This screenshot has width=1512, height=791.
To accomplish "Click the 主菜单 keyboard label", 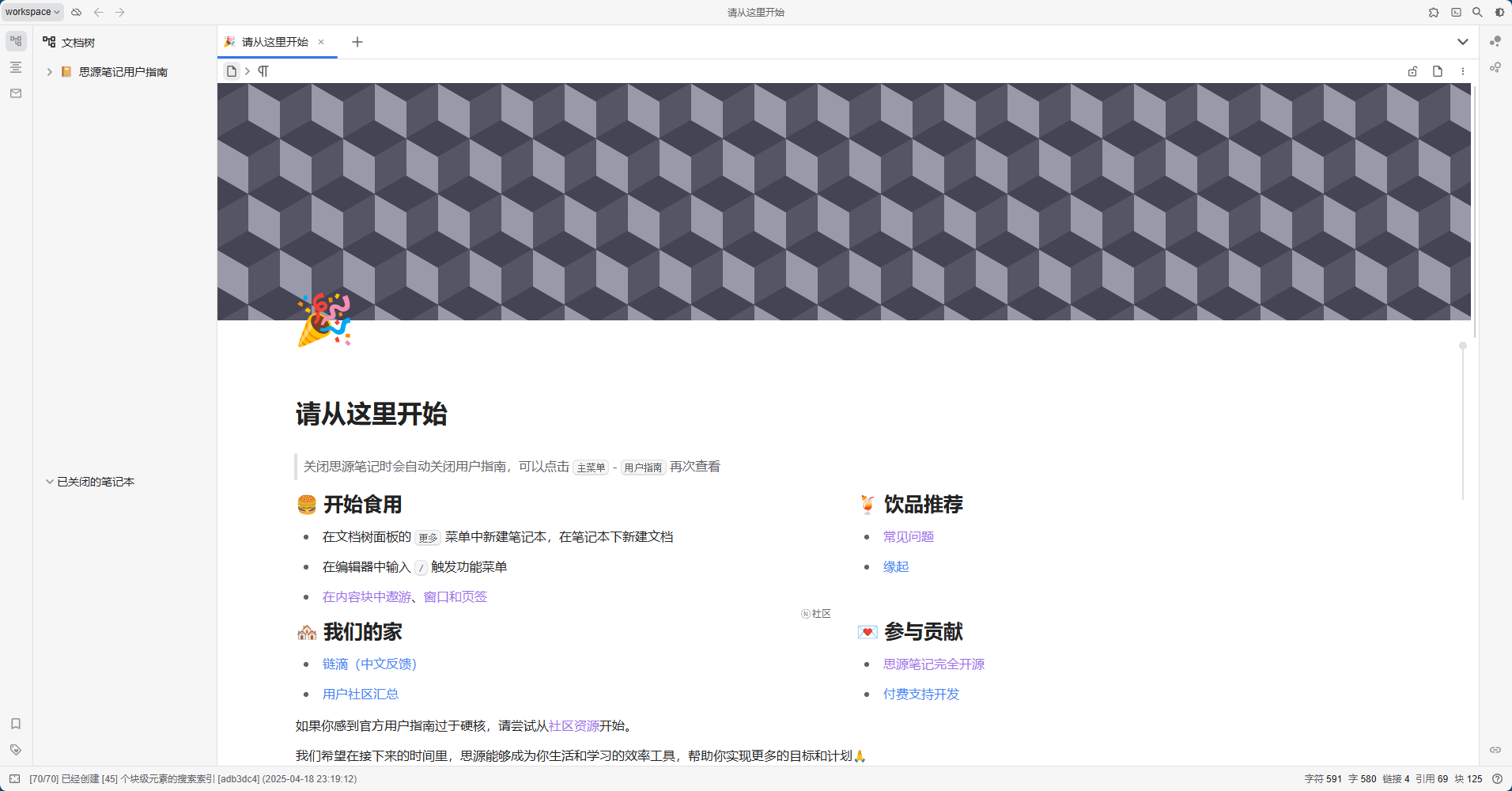I will (591, 467).
